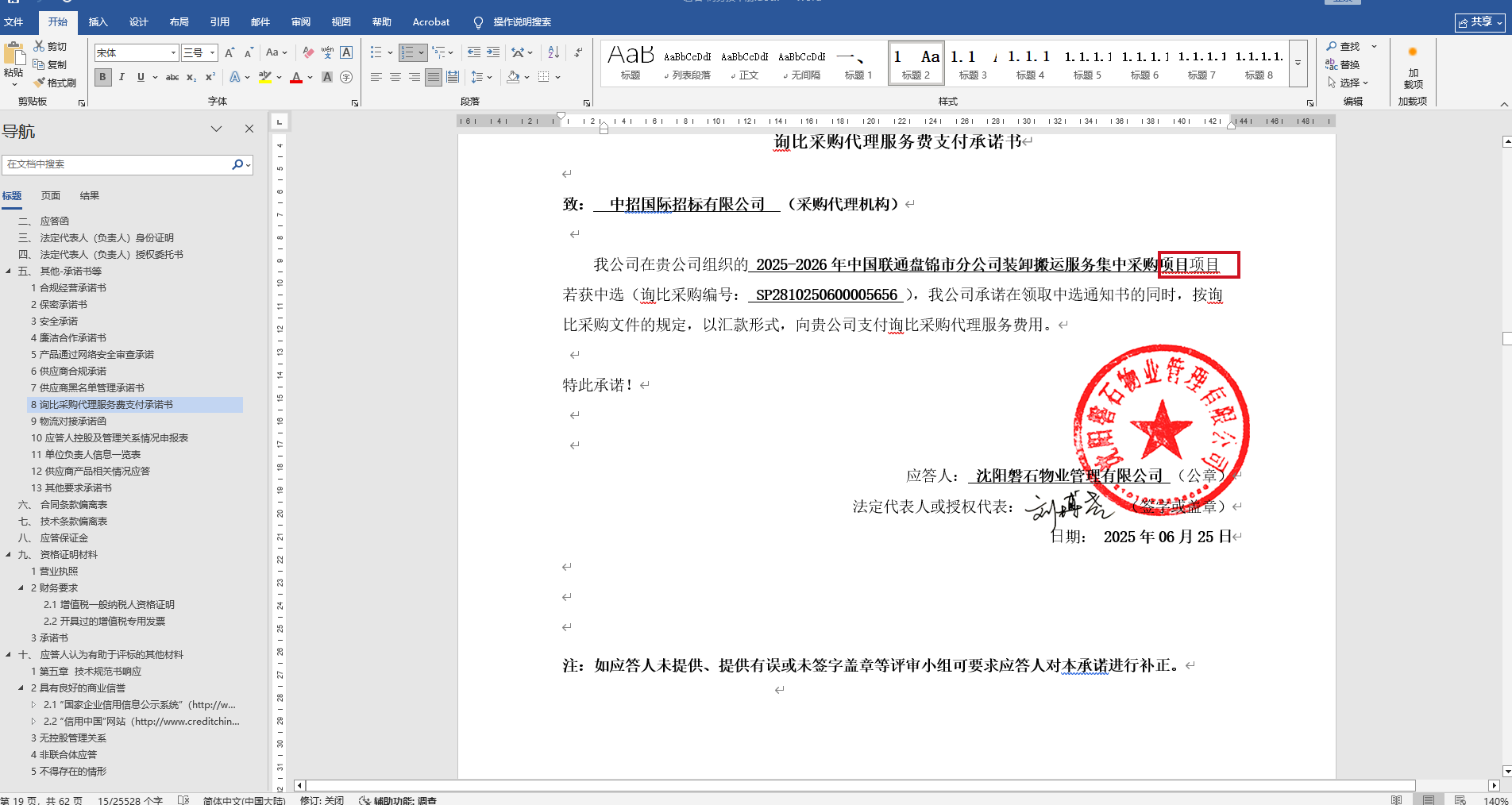The height and width of the screenshot is (805, 1512).
Task: Click the search magnifier in navigation box
Action: point(237,164)
